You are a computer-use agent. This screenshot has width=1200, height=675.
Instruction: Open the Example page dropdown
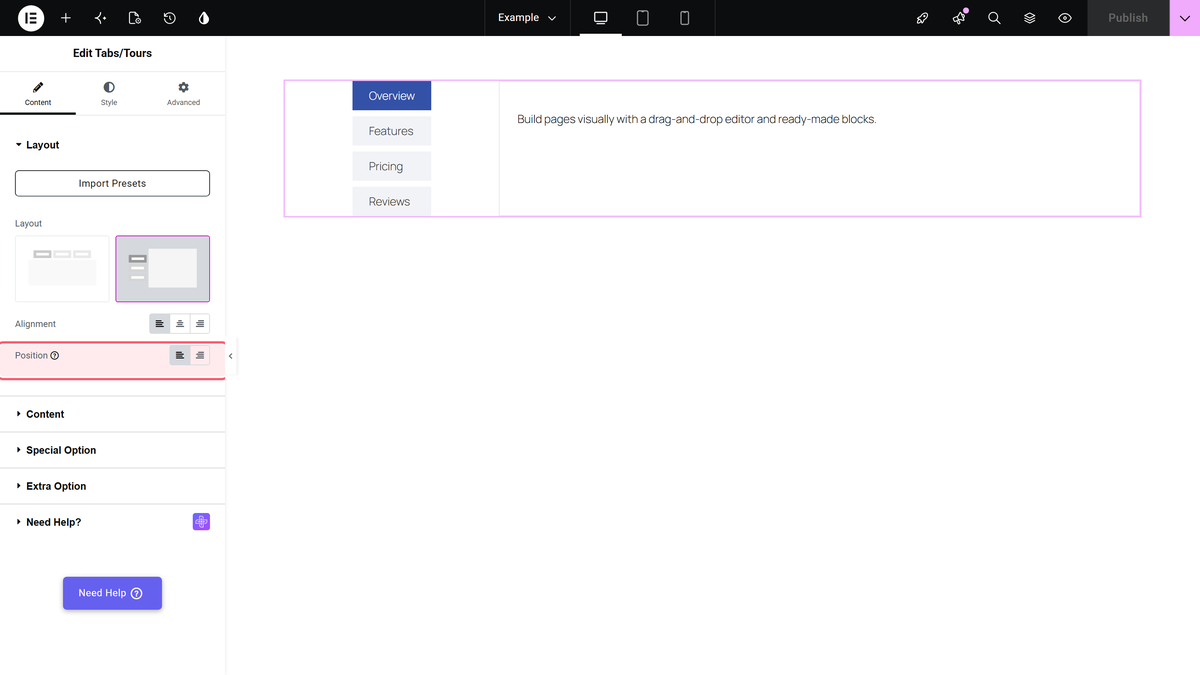[527, 18]
